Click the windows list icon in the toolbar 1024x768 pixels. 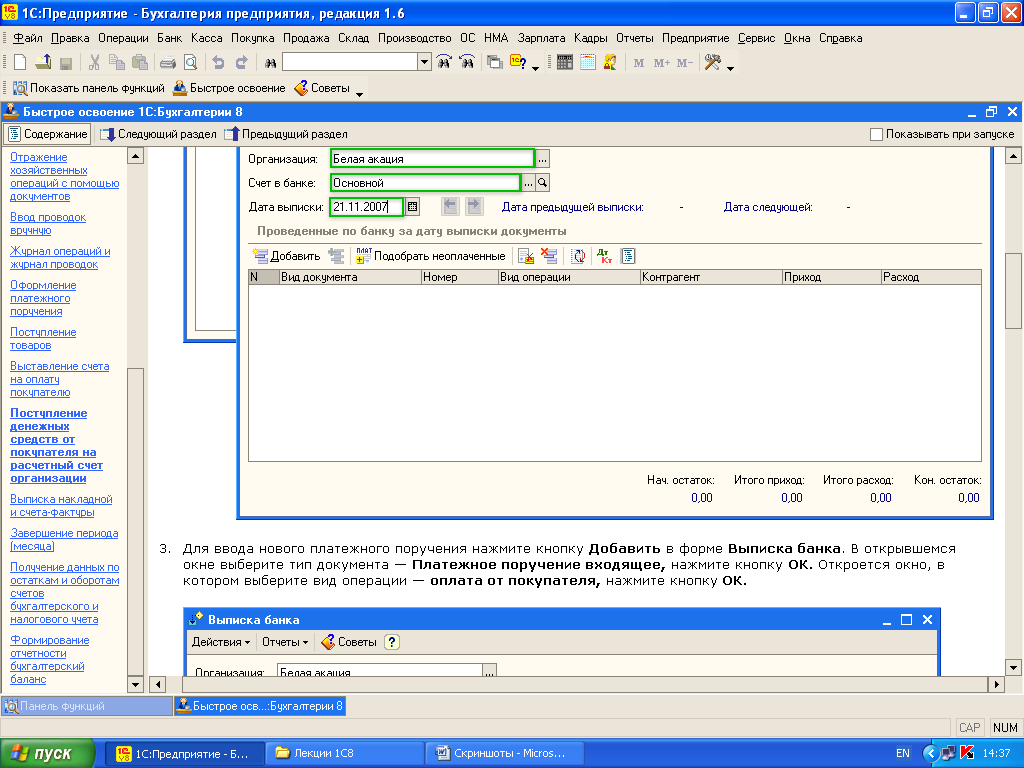coord(495,63)
